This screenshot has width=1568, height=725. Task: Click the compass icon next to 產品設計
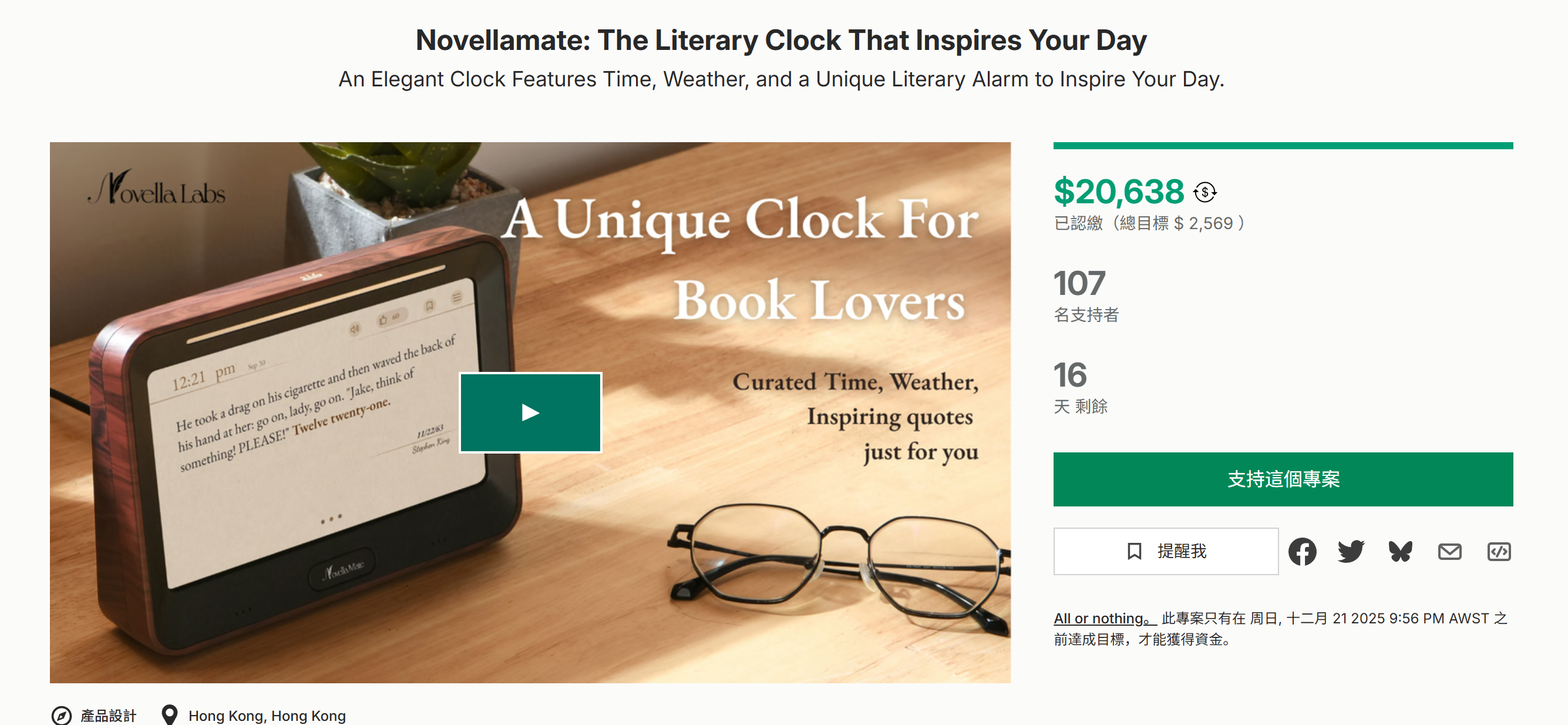click(62, 715)
